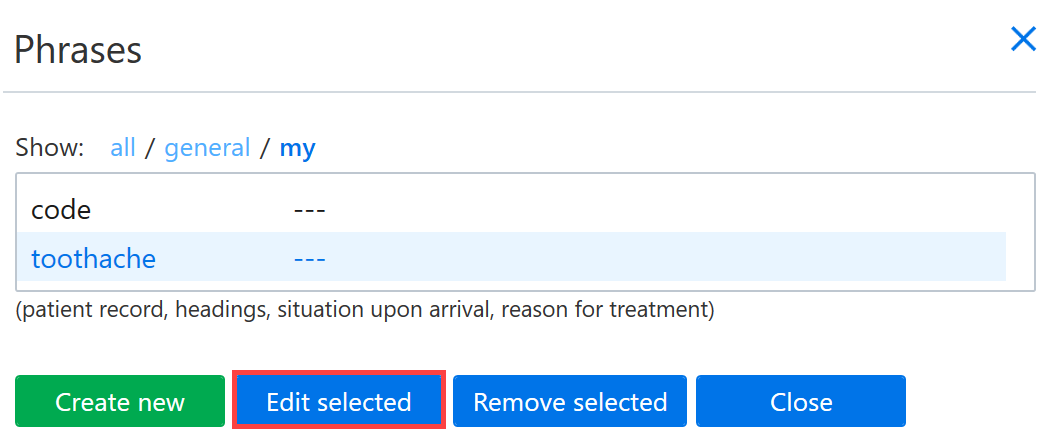
Task: Select the code phrase row
Action: click(511, 210)
